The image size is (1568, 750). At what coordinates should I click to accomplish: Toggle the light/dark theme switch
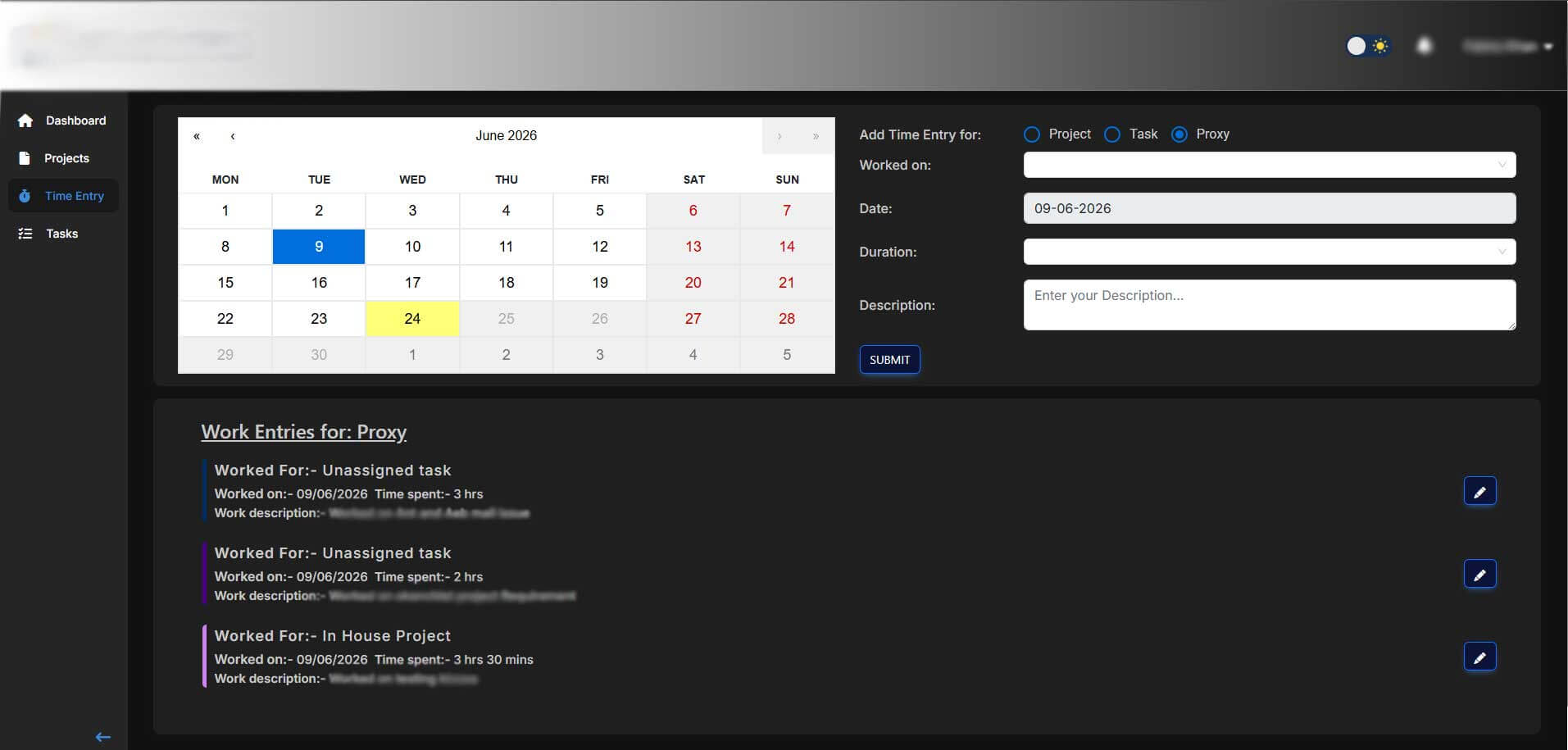[1368, 46]
